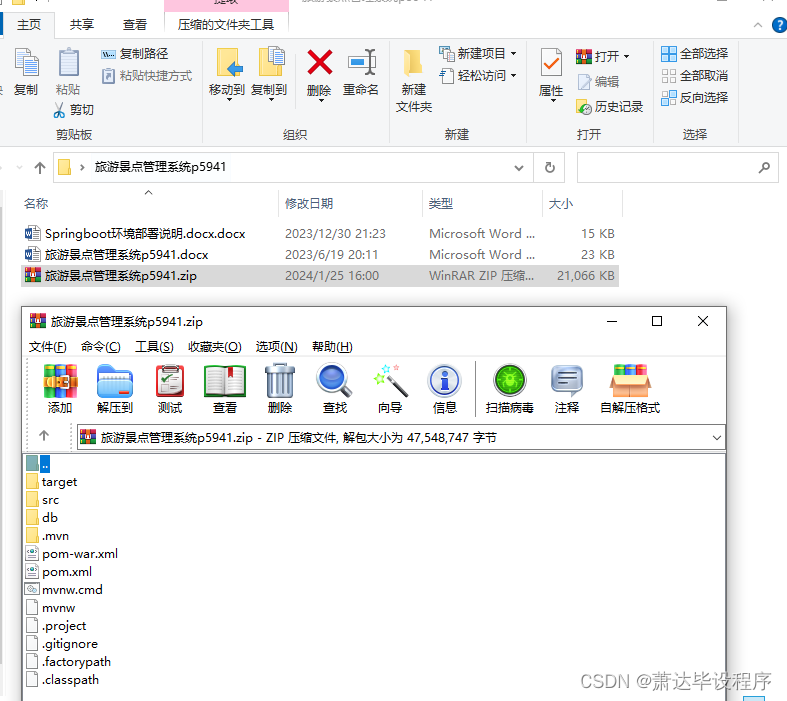
Task: Collapse the ribbon with the chevron
Action: click(x=758, y=25)
